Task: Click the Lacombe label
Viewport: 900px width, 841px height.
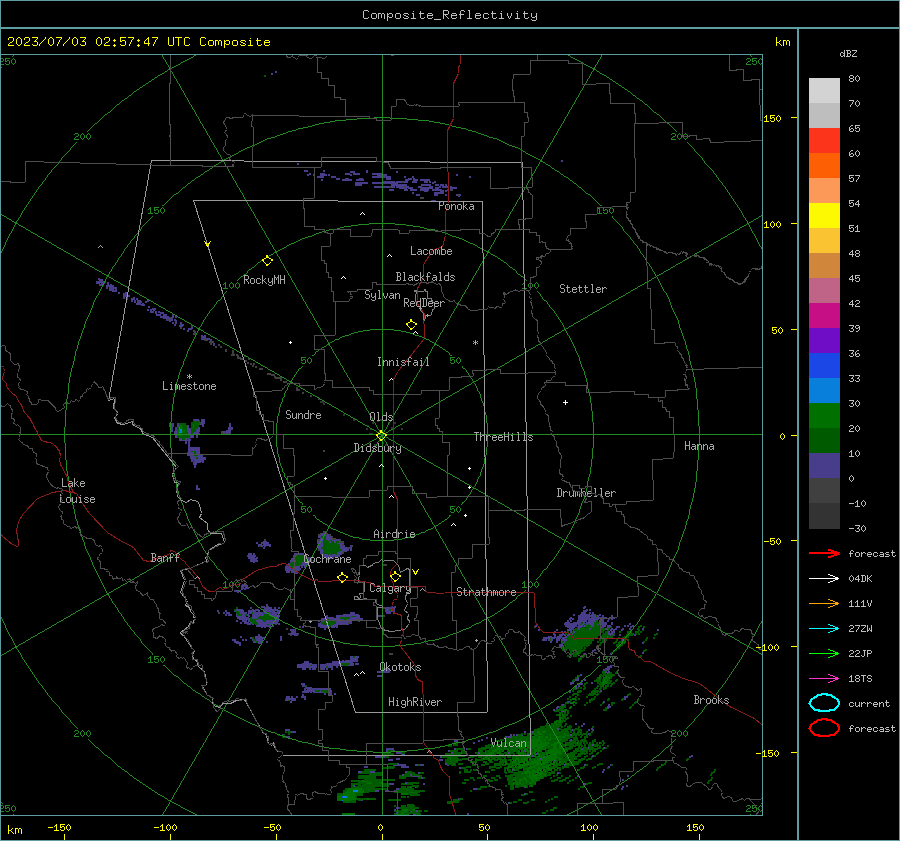Action: point(431,251)
